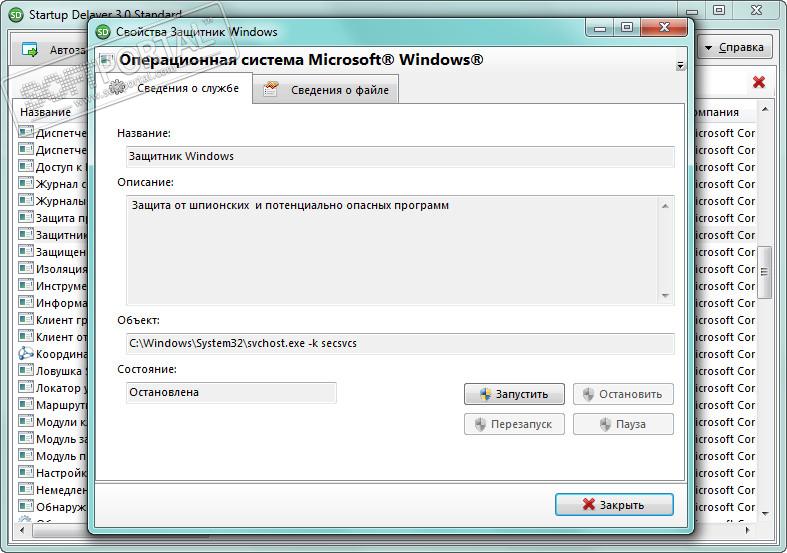Viewport: 787px width, 553px height.
Task: Open the Сведения о файле tab
Action: coord(326,90)
